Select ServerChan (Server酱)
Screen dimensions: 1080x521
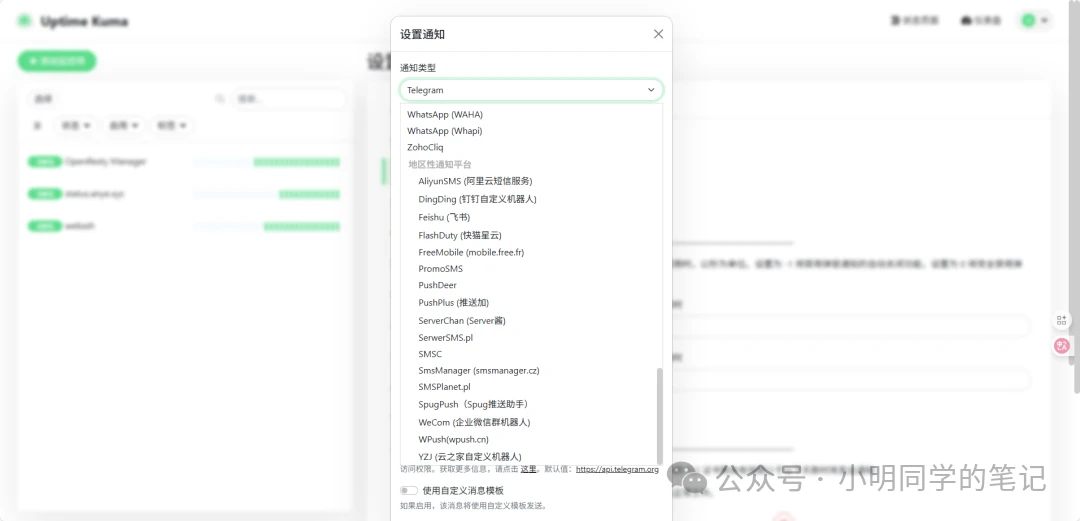(462, 320)
